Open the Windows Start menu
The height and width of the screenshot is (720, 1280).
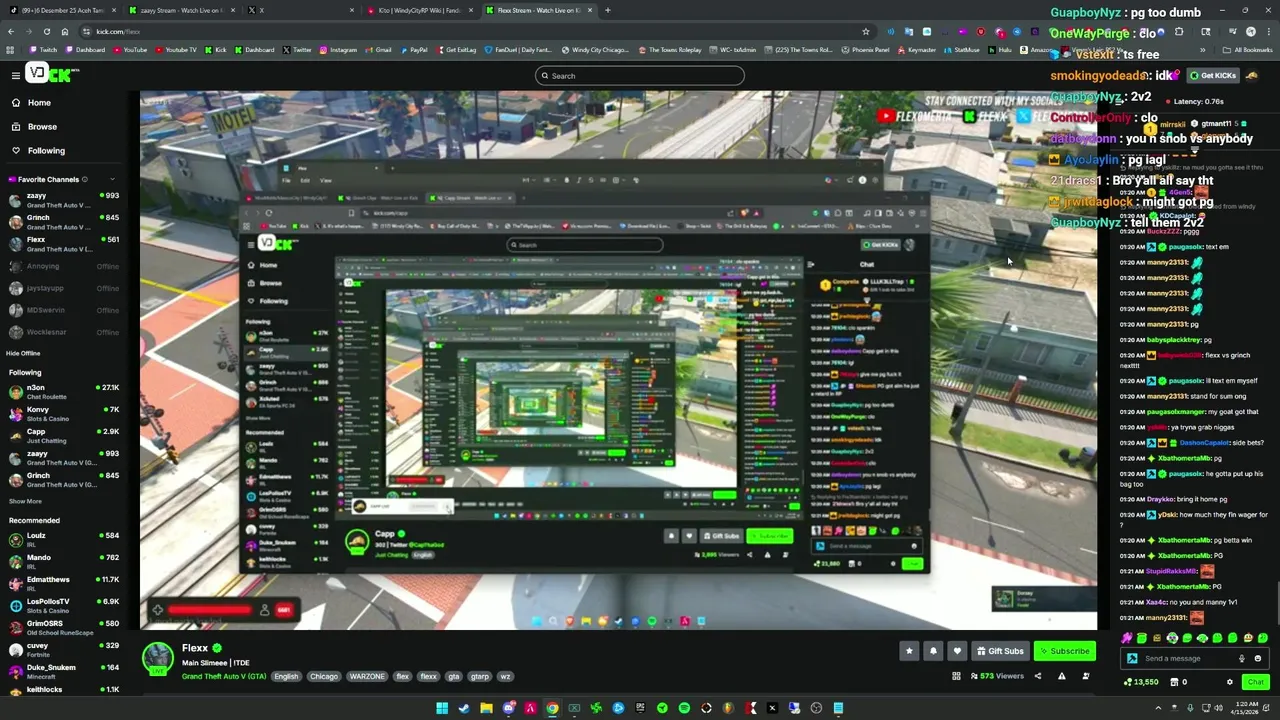[442, 708]
